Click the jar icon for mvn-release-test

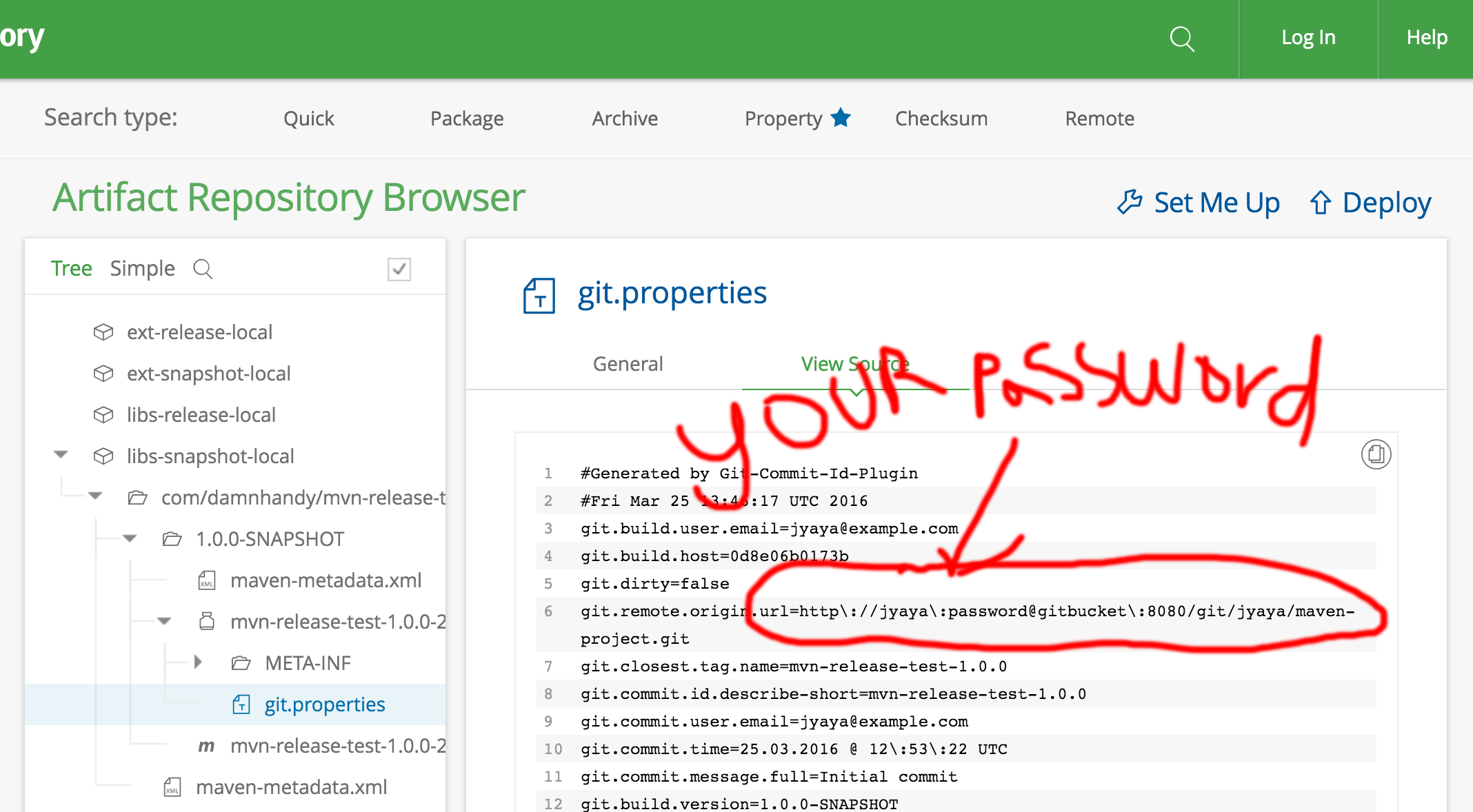tap(207, 622)
